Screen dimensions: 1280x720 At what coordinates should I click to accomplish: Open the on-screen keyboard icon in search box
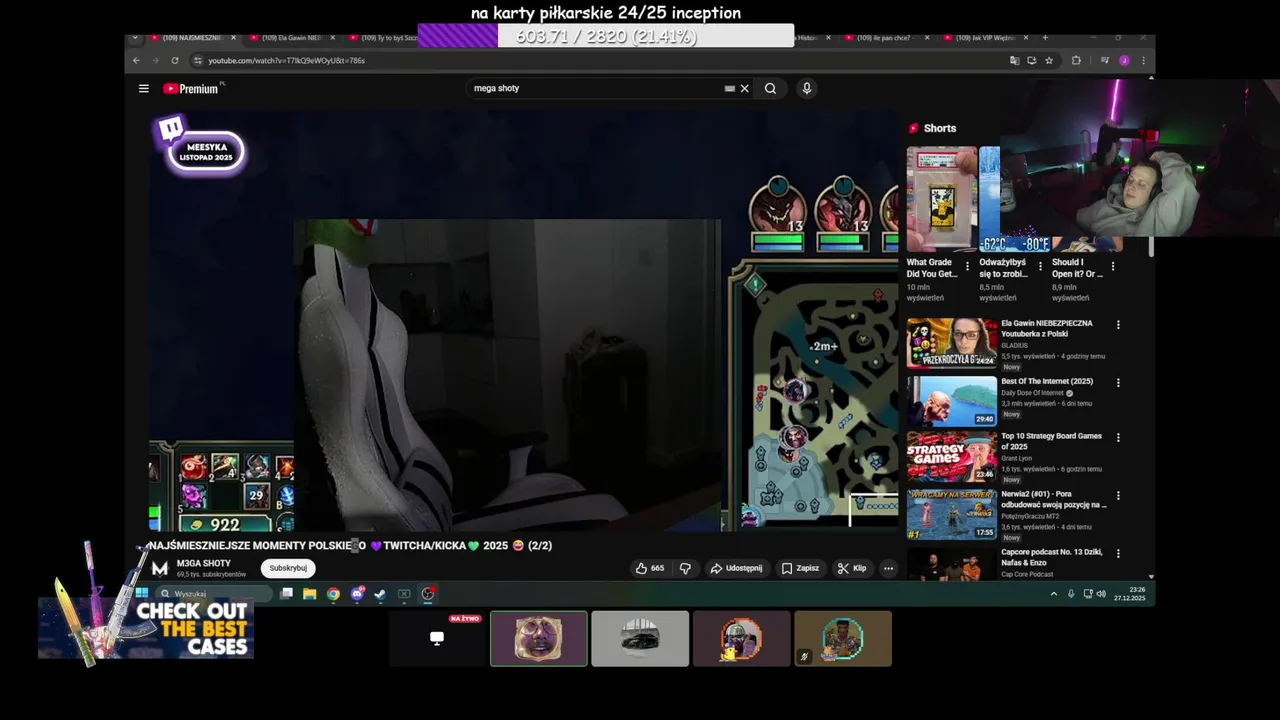tap(730, 88)
